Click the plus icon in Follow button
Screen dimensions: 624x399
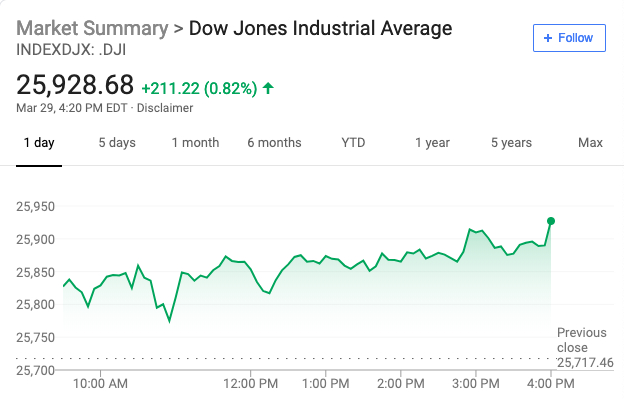pos(548,38)
